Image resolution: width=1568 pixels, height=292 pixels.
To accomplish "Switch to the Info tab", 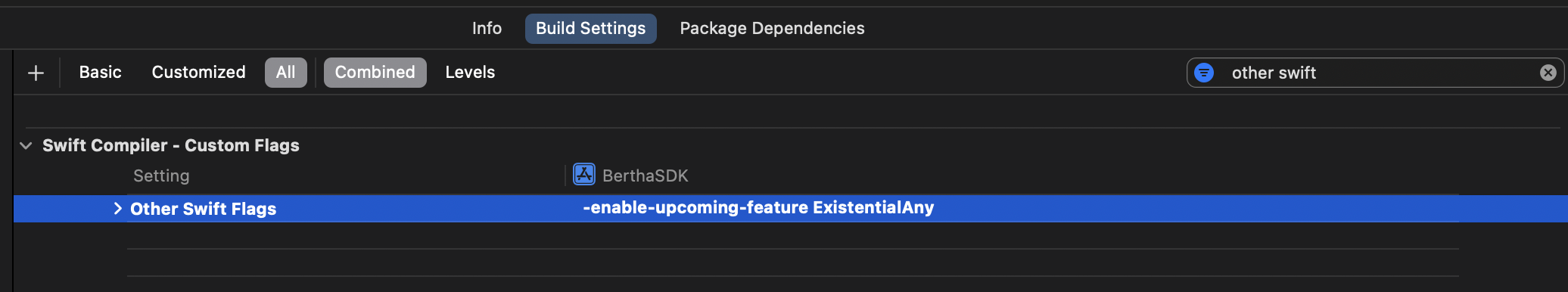I will 487,28.
